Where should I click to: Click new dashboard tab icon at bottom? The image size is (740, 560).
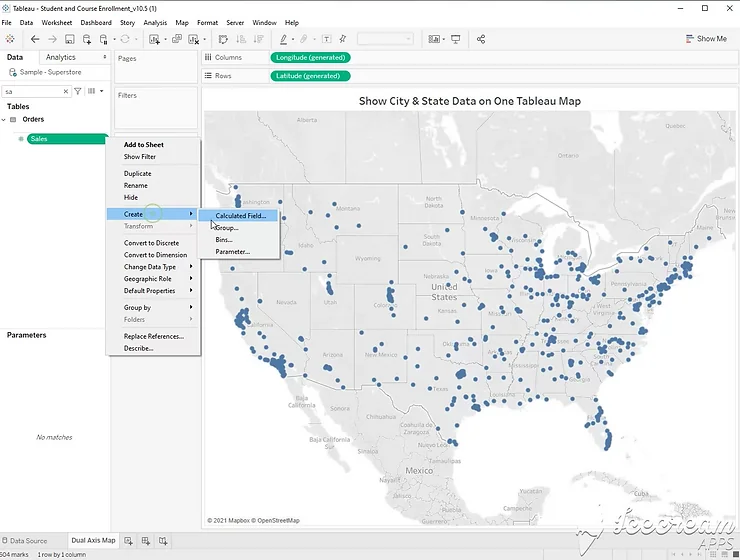tap(146, 541)
